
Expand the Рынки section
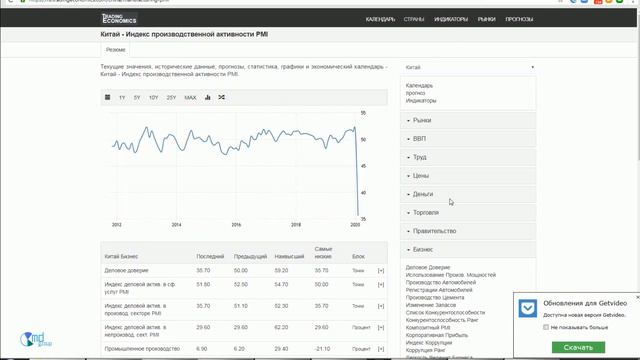click(468, 120)
